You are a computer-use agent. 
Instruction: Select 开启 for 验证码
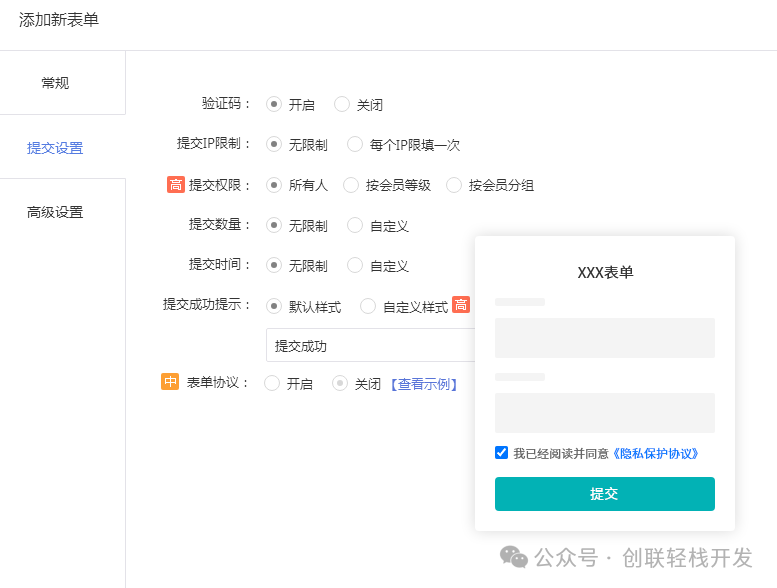click(274, 105)
